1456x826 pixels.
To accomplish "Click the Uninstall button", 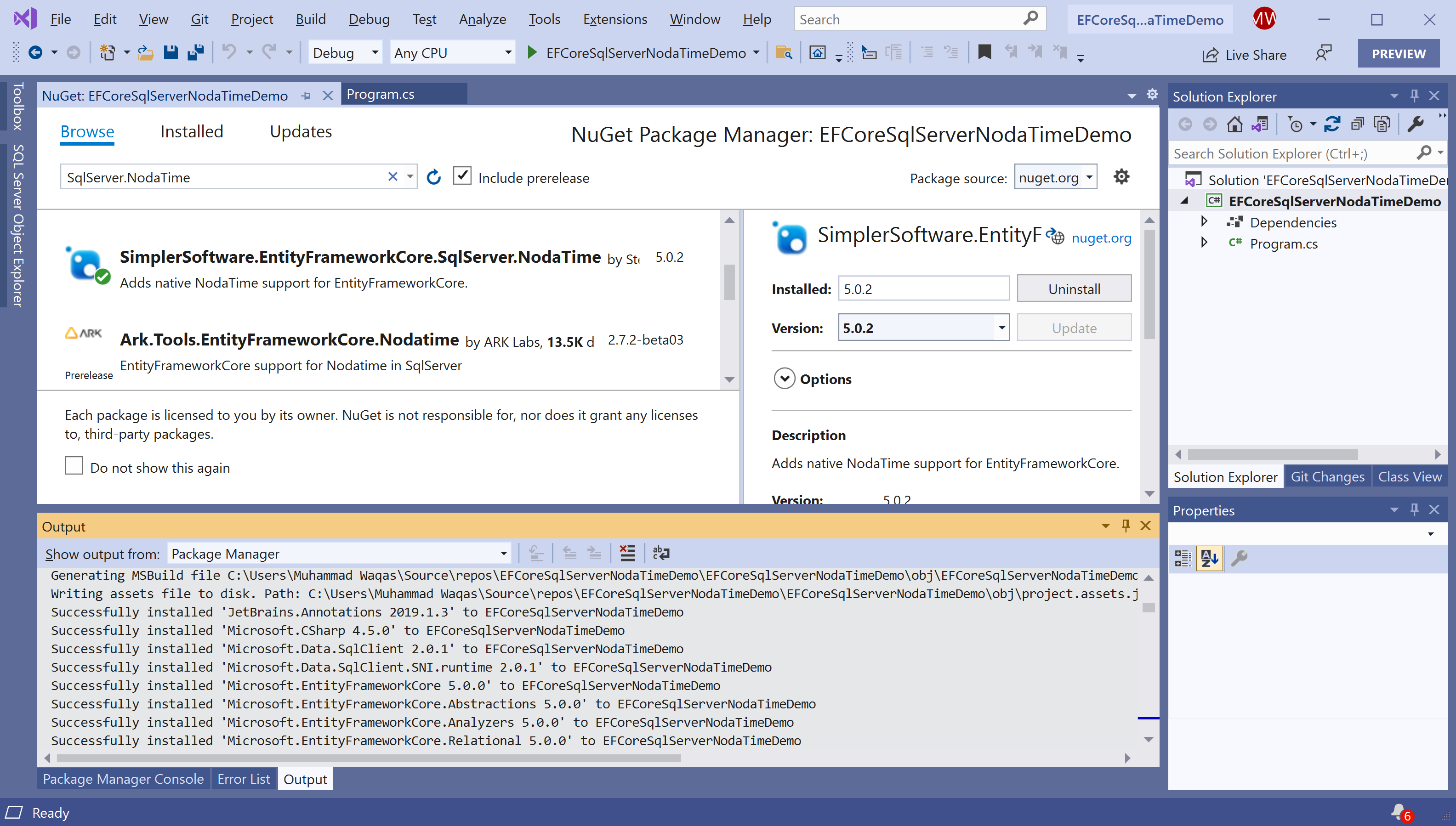I will [x=1074, y=289].
